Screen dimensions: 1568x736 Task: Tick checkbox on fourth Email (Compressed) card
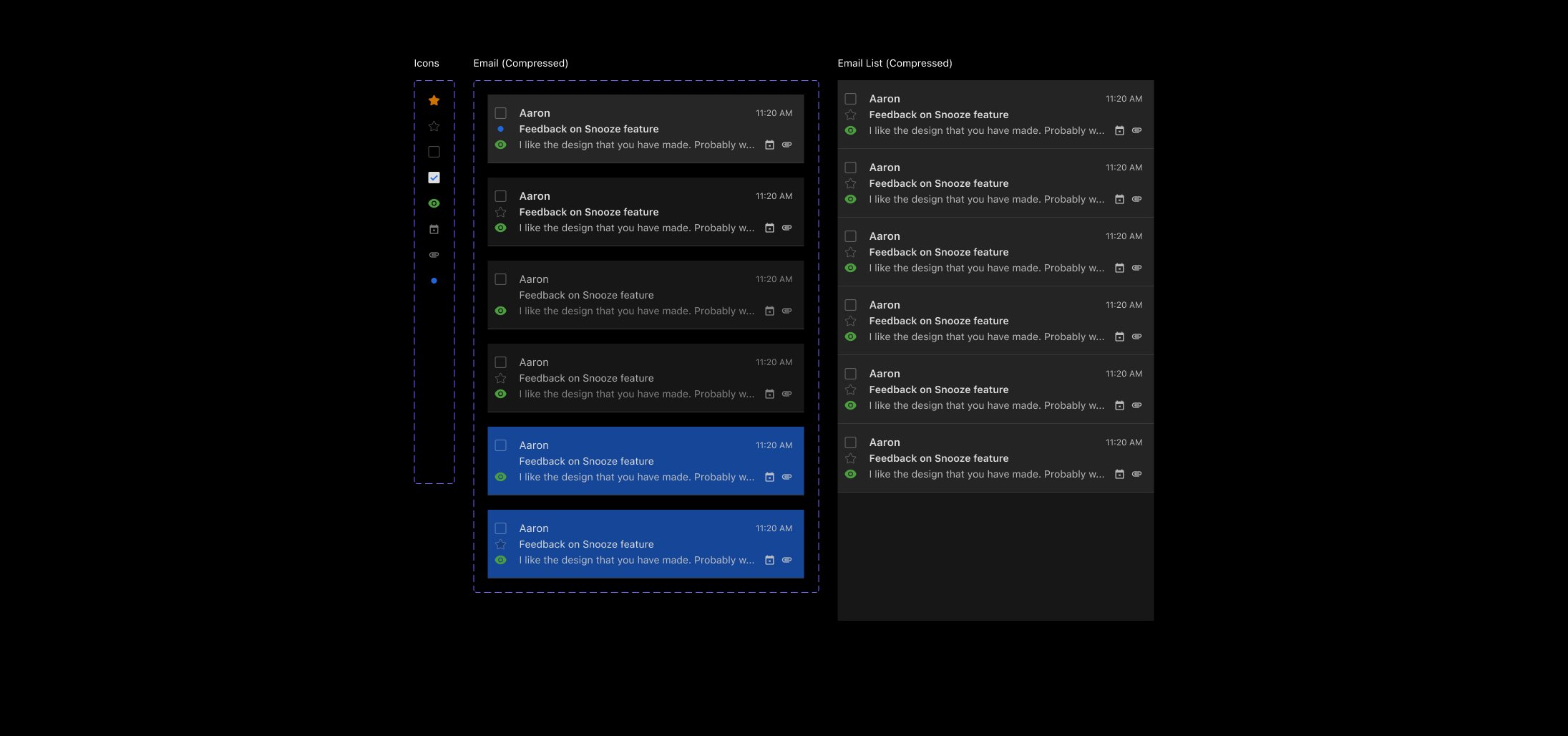point(500,362)
